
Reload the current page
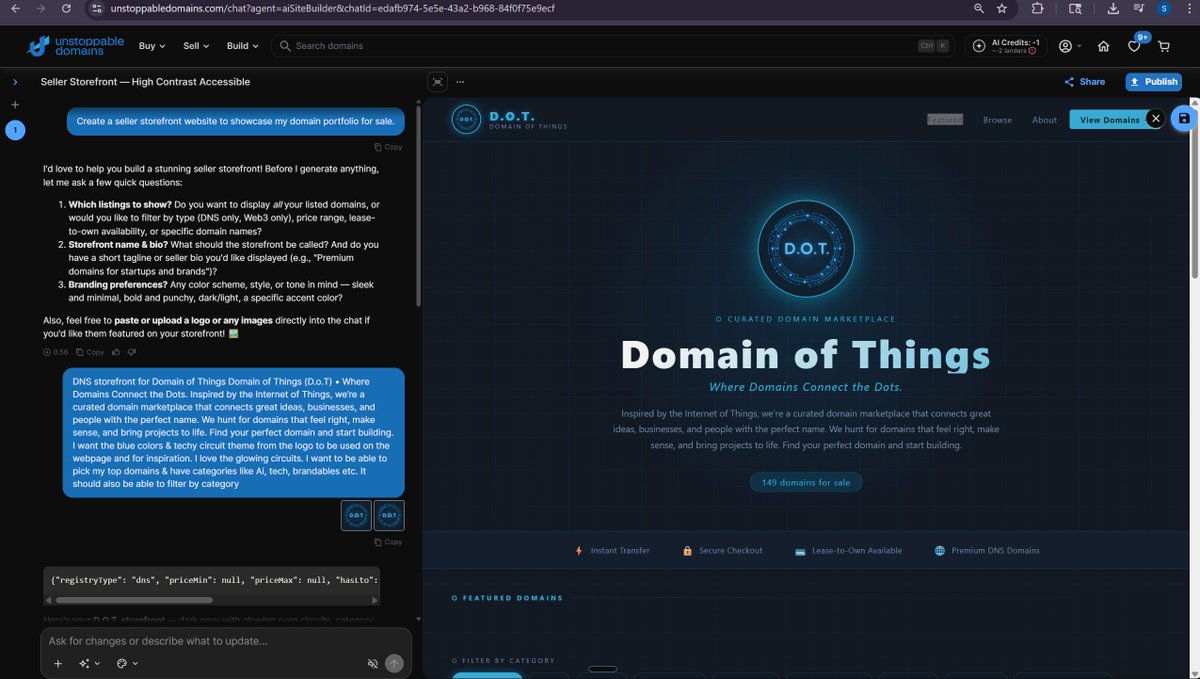tap(65, 8)
